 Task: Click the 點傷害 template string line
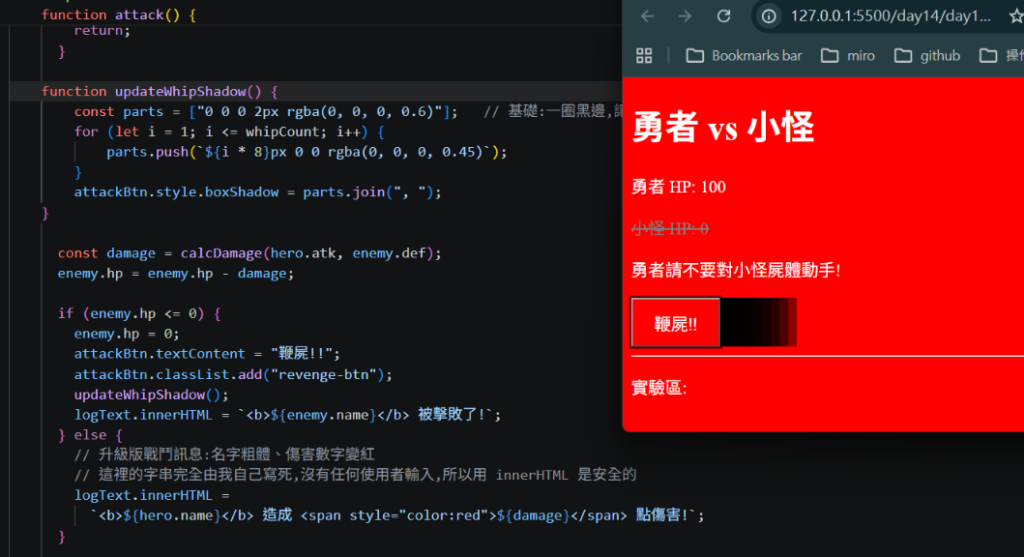(x=397, y=516)
